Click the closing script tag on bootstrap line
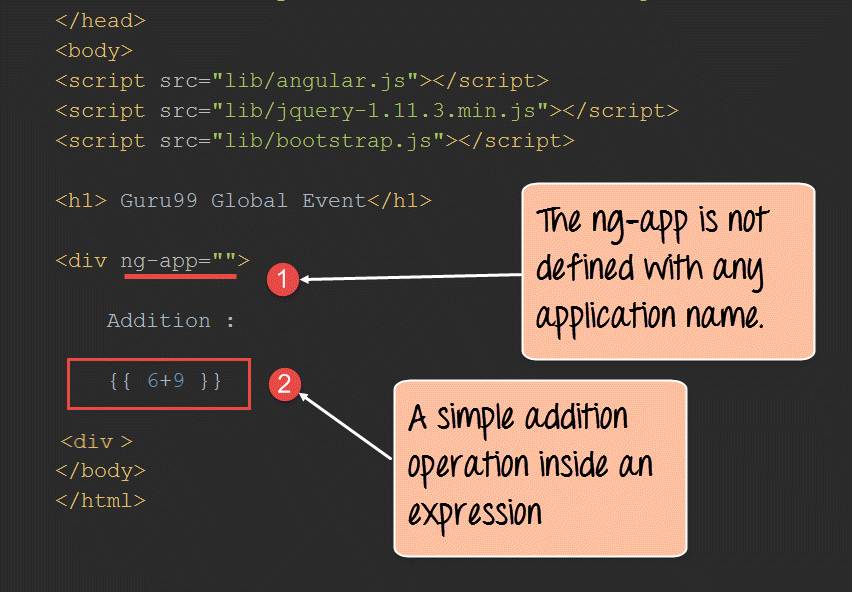 pyautogui.click(x=510, y=140)
